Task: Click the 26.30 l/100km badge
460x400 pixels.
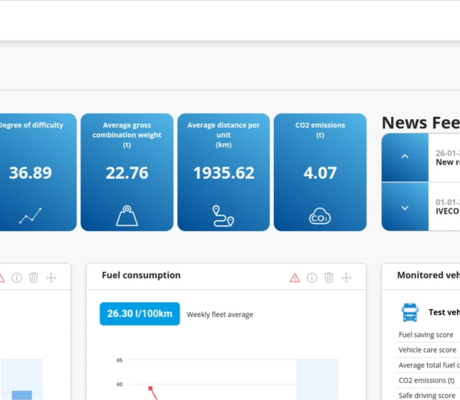Action: tap(140, 314)
